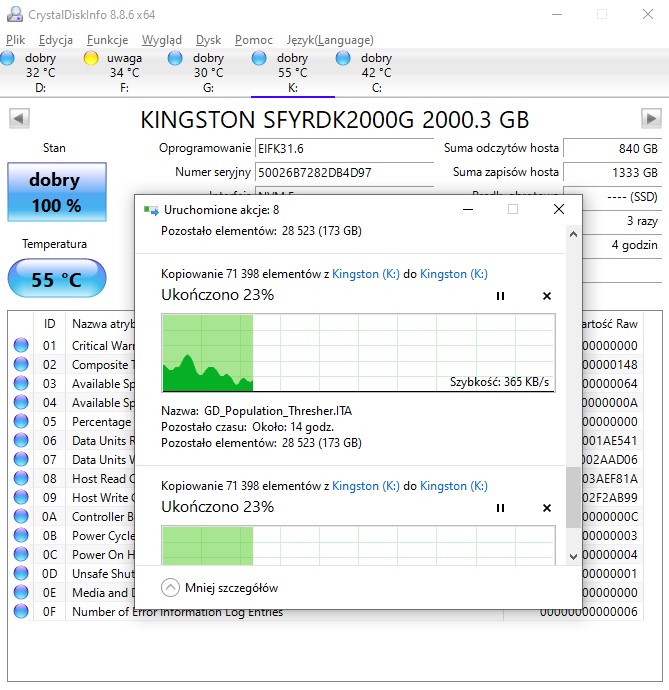Open the Plik menu
669x690 pixels.
click(16, 40)
